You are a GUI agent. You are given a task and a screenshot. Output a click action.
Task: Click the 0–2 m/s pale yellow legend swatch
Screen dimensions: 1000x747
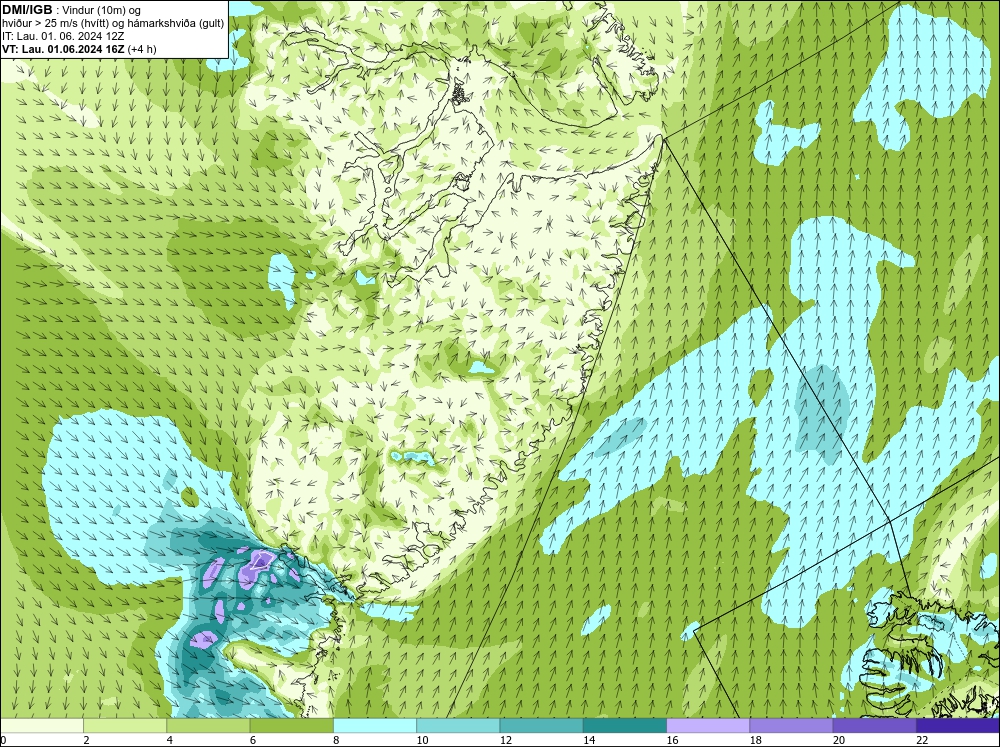click(42, 725)
